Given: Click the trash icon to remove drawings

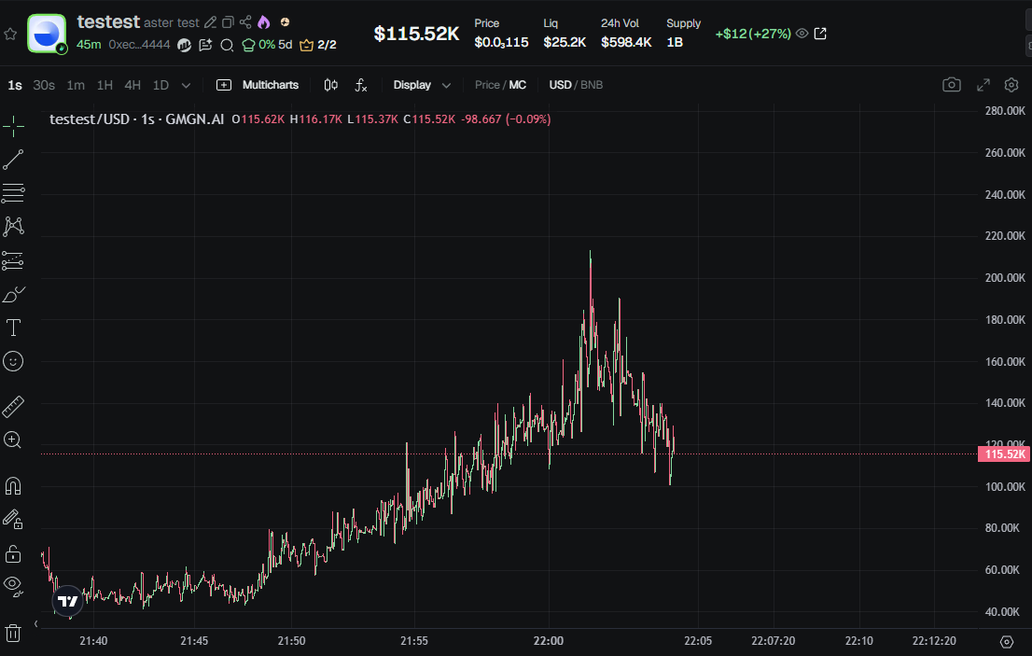Looking at the screenshot, I should [x=13, y=632].
